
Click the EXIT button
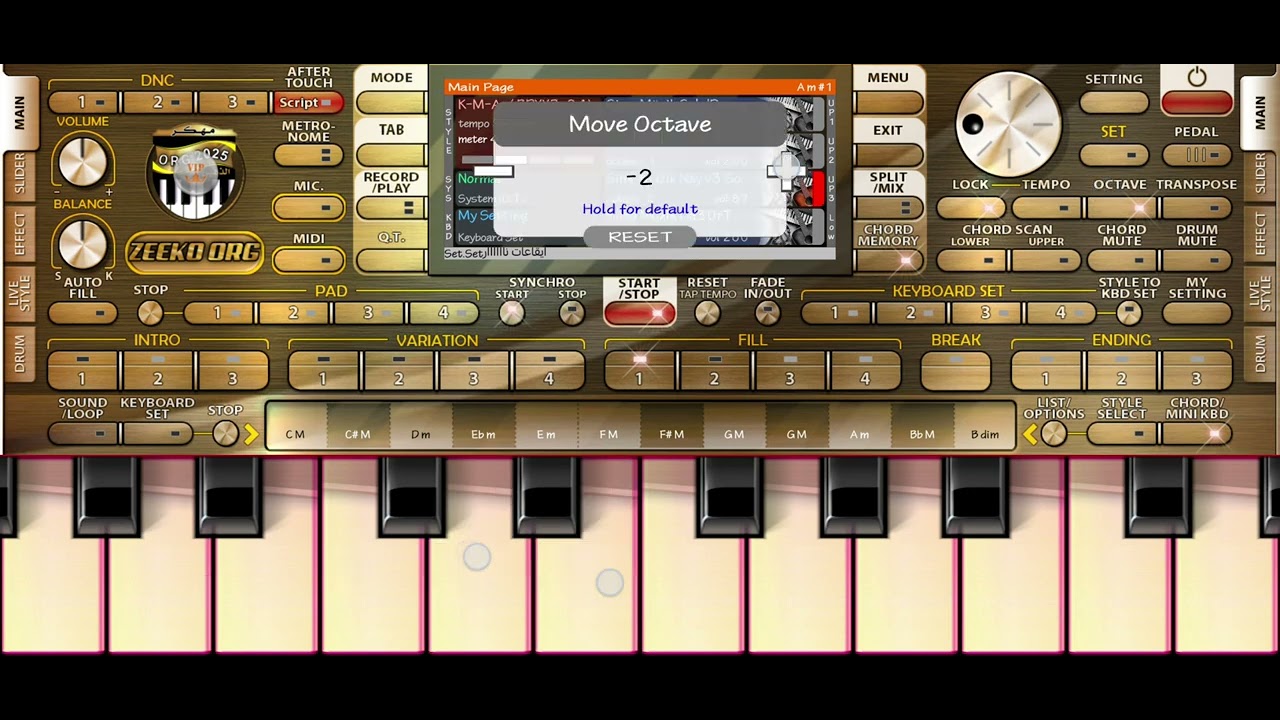click(888, 155)
